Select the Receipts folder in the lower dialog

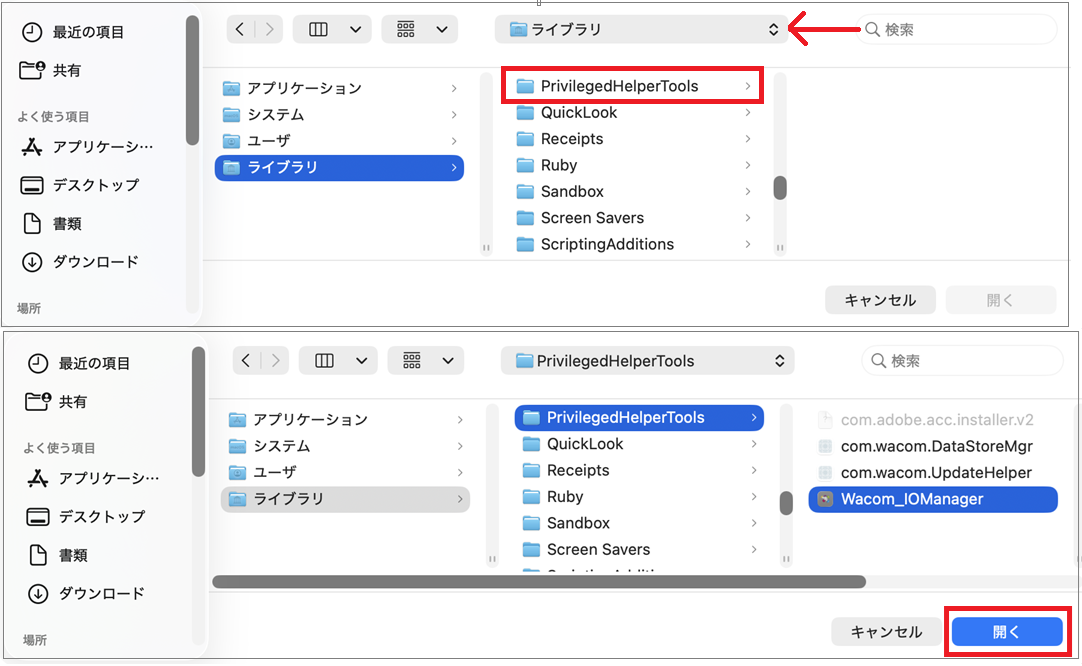(x=639, y=470)
